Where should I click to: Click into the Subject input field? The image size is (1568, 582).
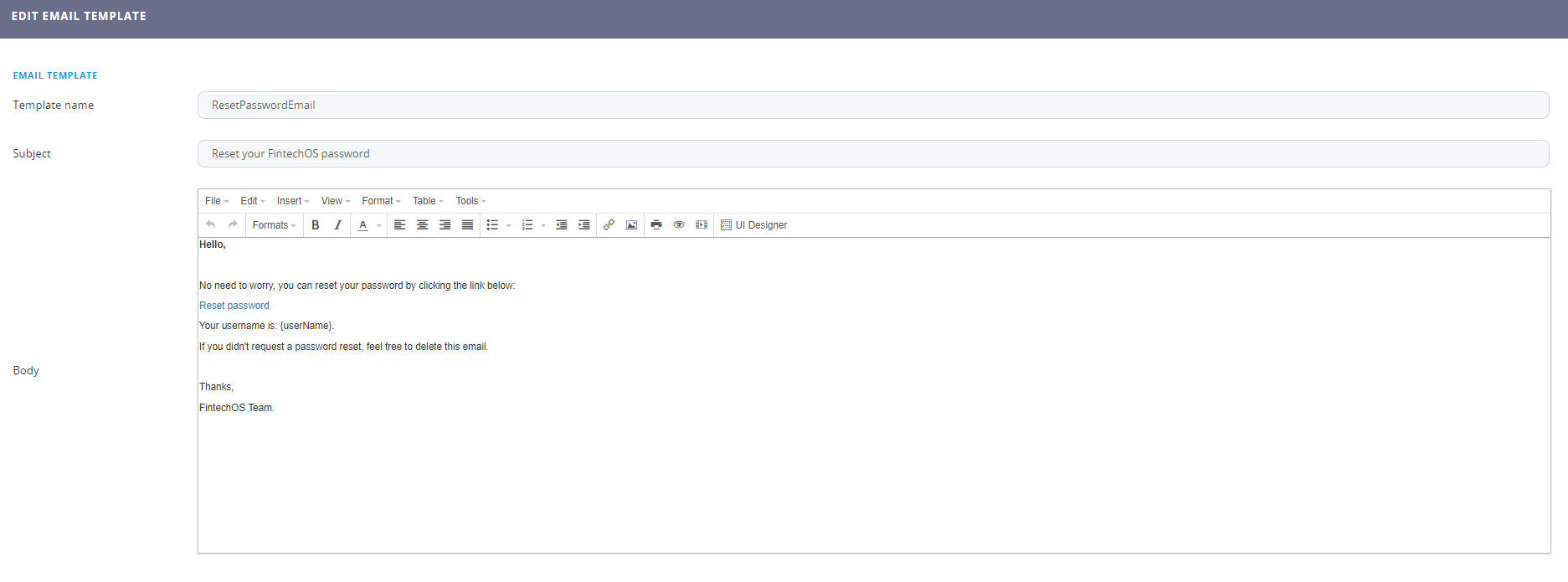pyautogui.click(x=872, y=153)
